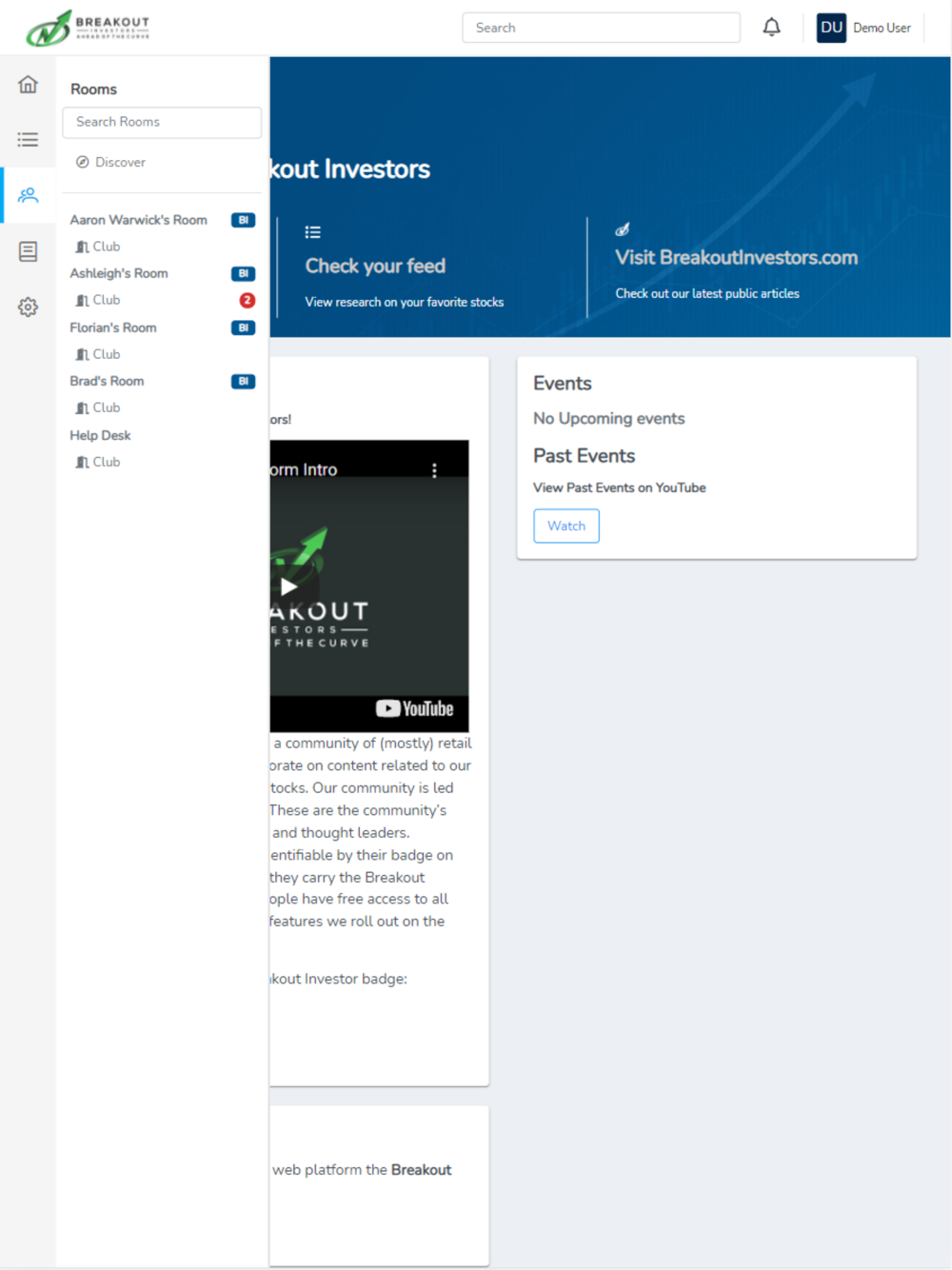Open the Club channel under Florian's Room

pos(98,354)
